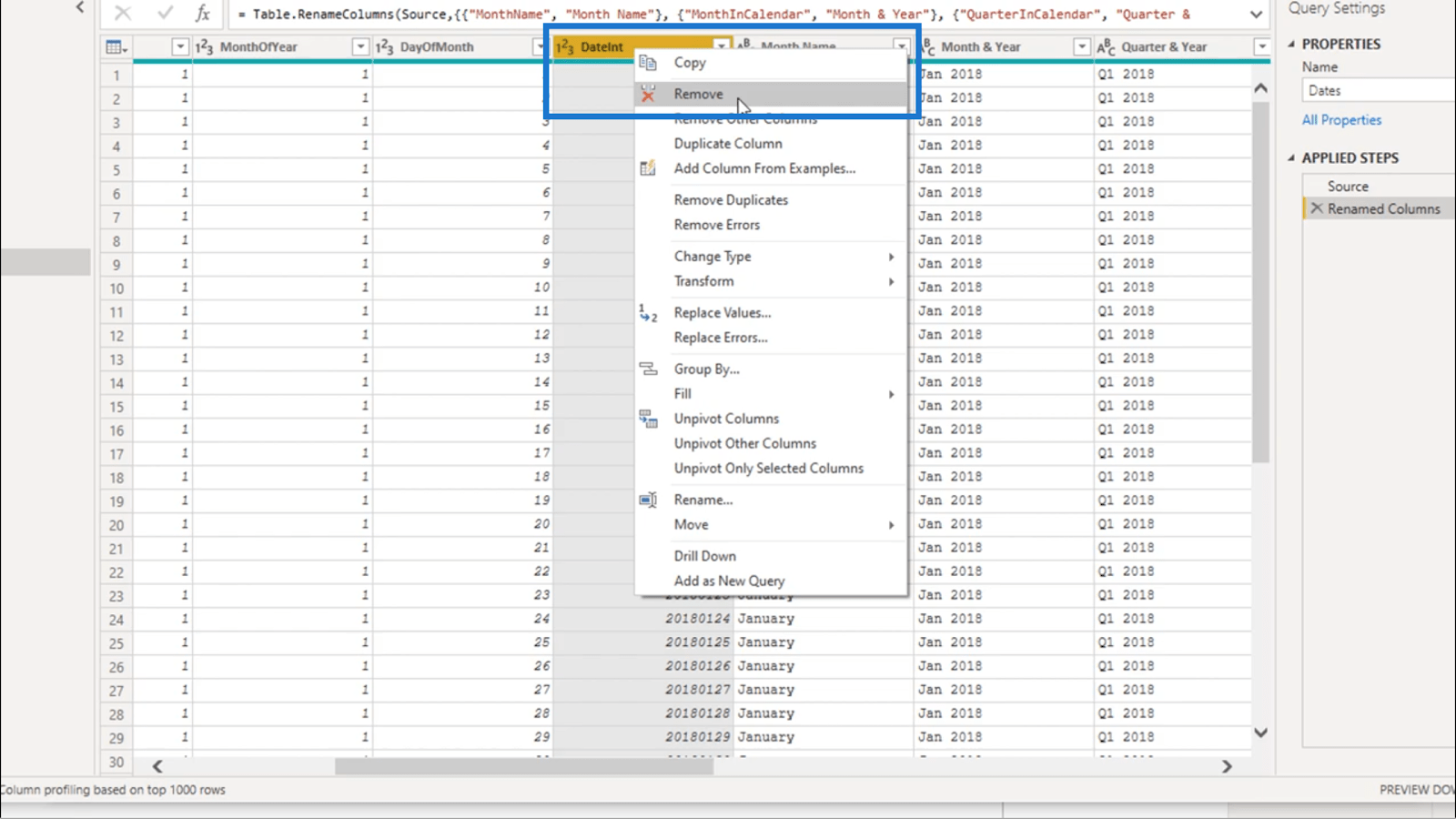1456x819 pixels.
Task: Click the formula bar cancel X icon
Action: [123, 13]
